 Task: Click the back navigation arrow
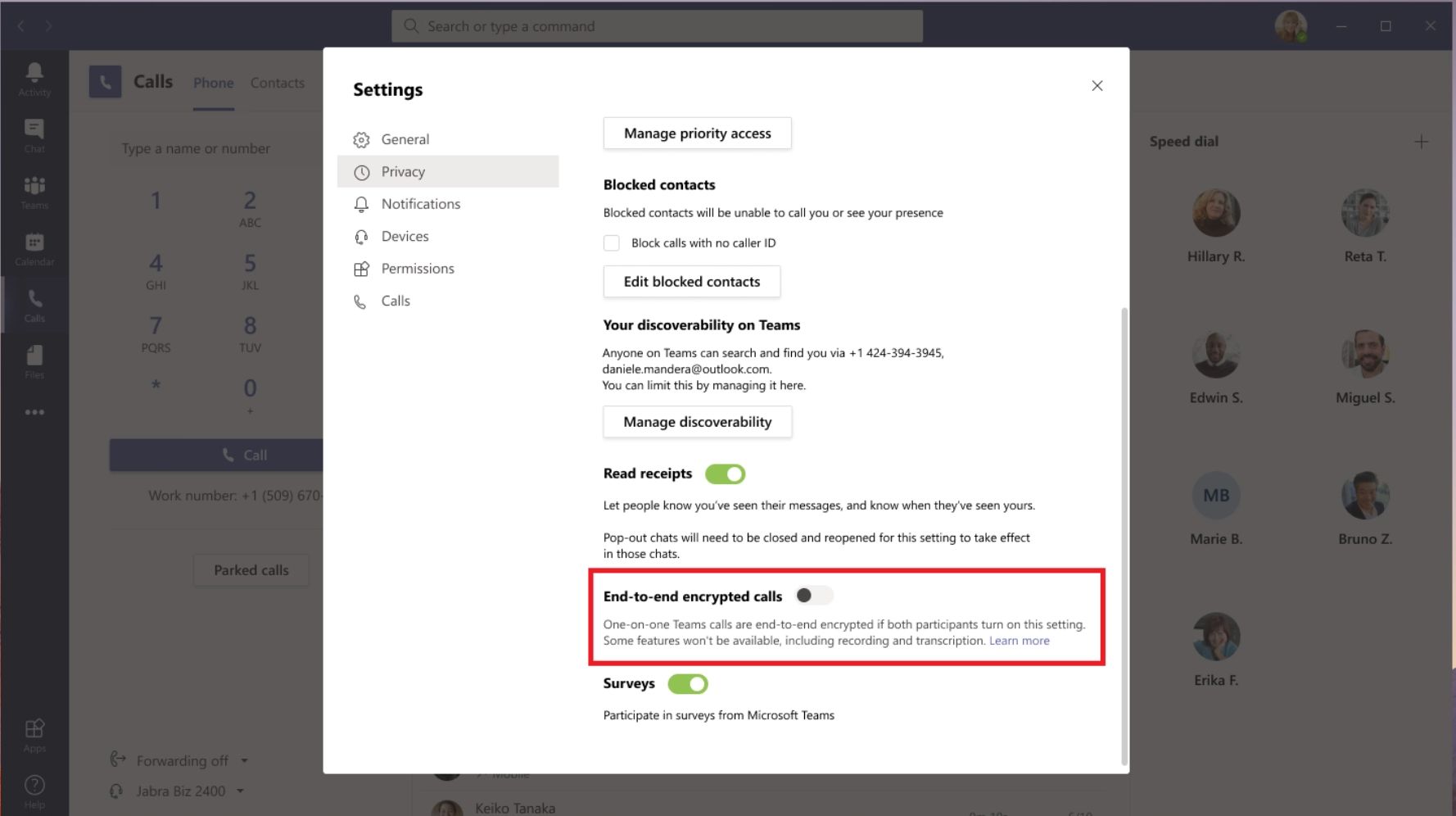coord(20,26)
